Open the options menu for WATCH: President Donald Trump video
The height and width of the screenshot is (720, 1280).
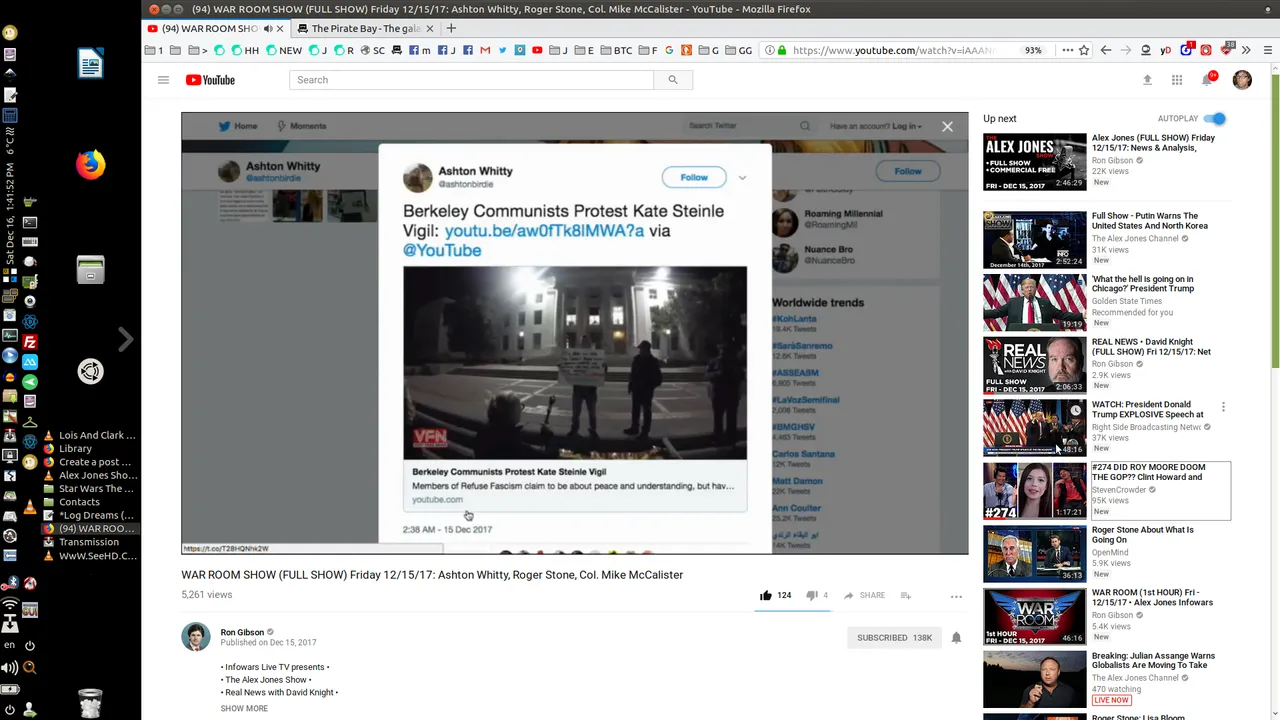[1223, 407]
